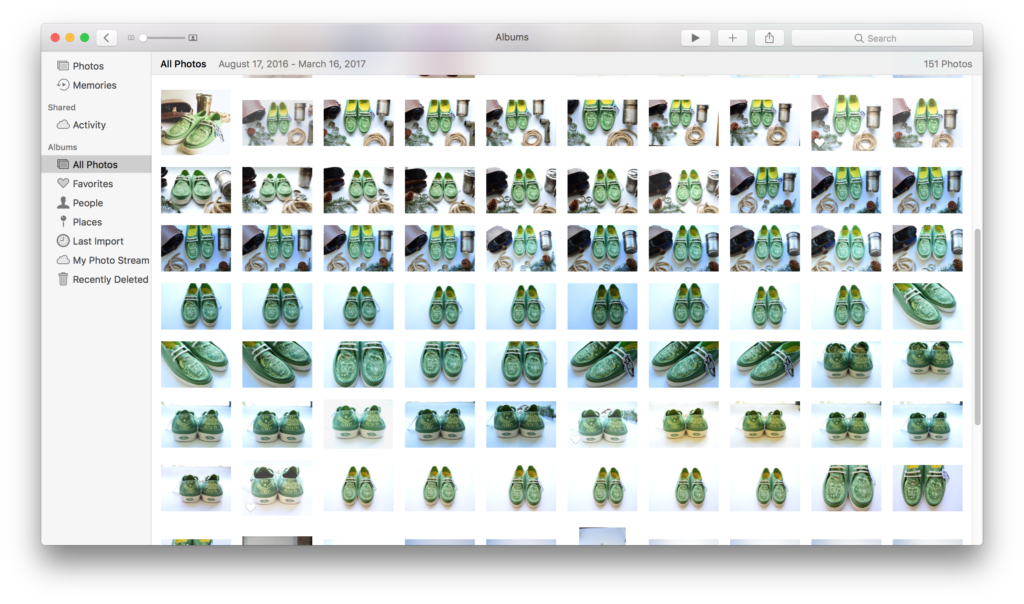Open Memories in the sidebar
The image size is (1024, 604).
click(x=94, y=85)
